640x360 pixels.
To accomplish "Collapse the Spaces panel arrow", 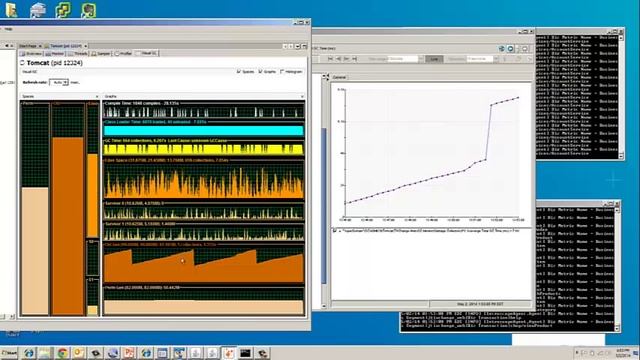I will [x=97, y=97].
